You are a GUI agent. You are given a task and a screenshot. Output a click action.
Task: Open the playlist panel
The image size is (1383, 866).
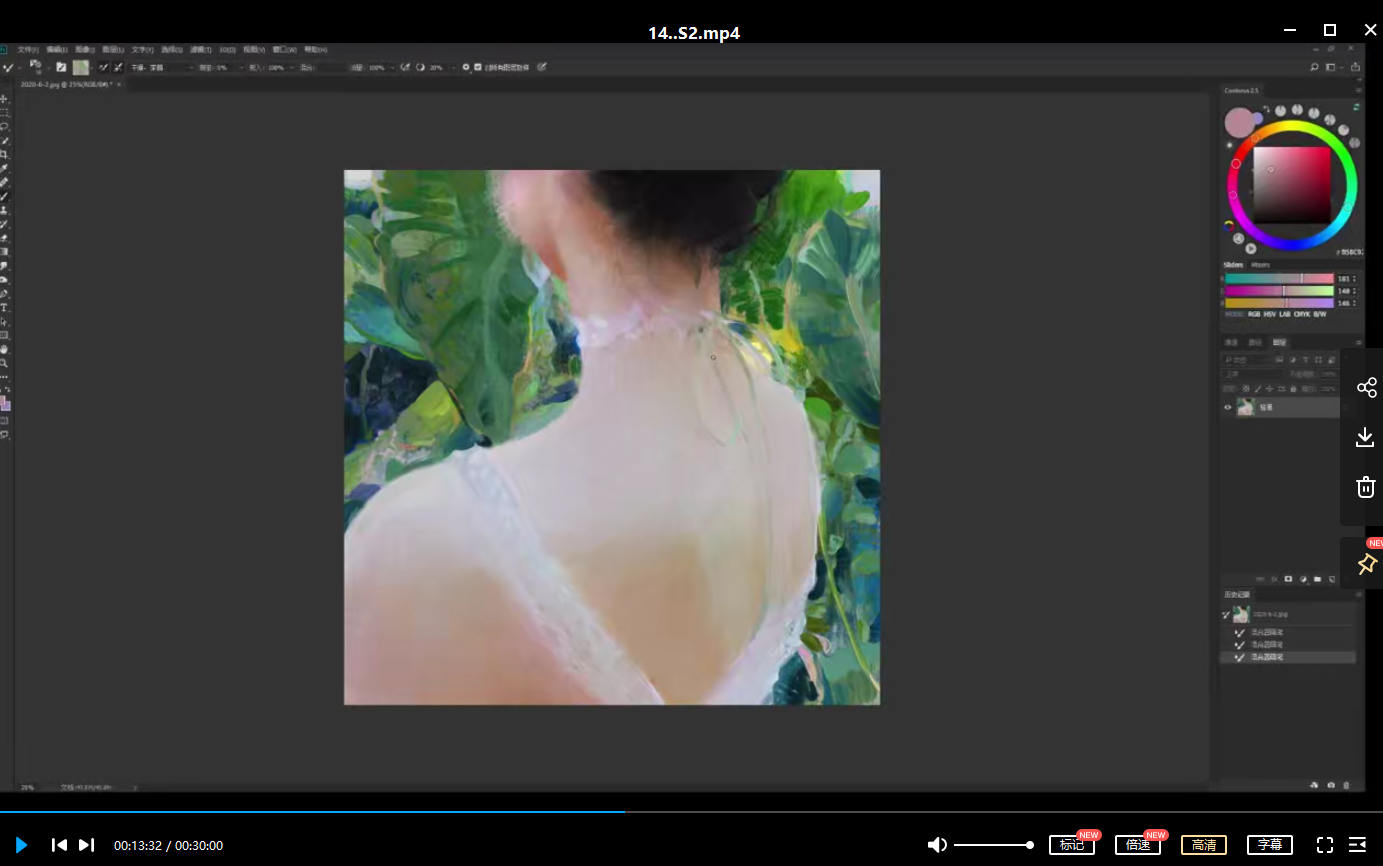pyautogui.click(x=1357, y=845)
